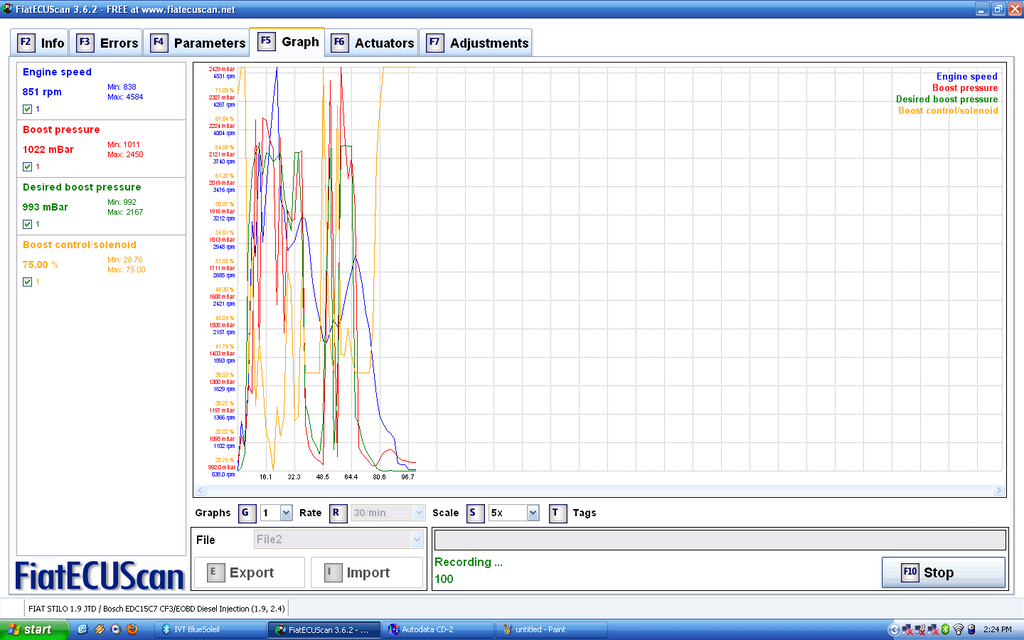Toggle Boost control/solenoid checkbox
Screen dimensions: 1024x640
click(x=27, y=281)
